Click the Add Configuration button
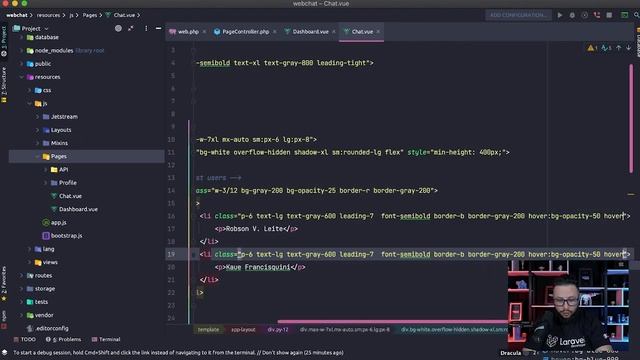 point(518,15)
